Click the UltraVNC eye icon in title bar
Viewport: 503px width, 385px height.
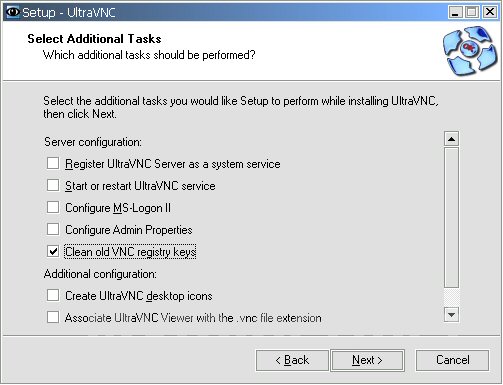(x=13, y=12)
